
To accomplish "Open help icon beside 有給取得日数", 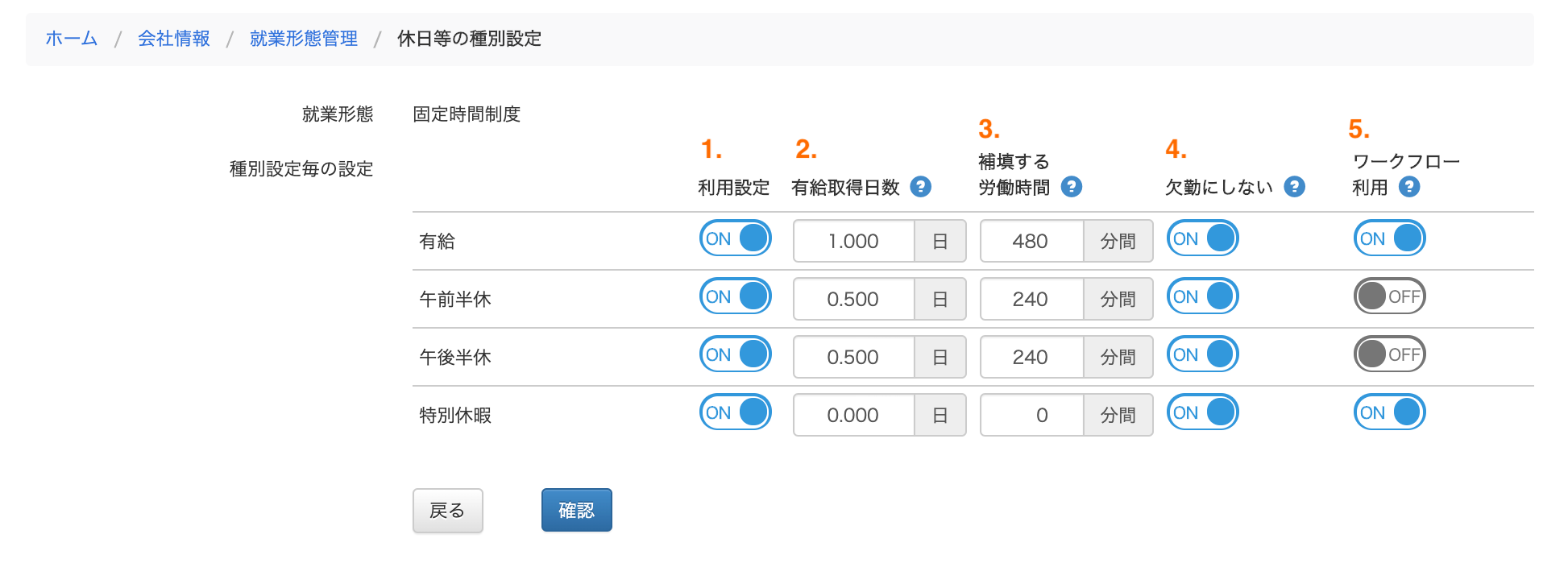I will pyautogui.click(x=920, y=187).
